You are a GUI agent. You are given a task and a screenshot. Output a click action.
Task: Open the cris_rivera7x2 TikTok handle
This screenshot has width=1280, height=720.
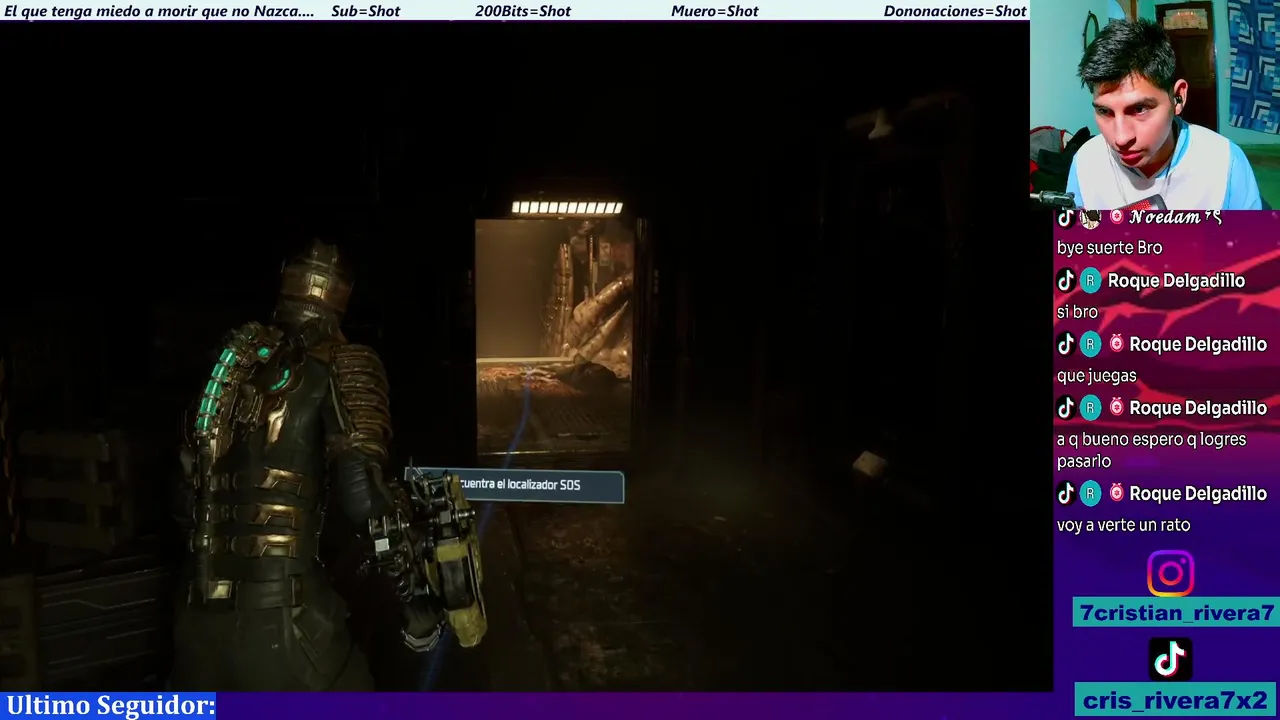tap(1176, 700)
